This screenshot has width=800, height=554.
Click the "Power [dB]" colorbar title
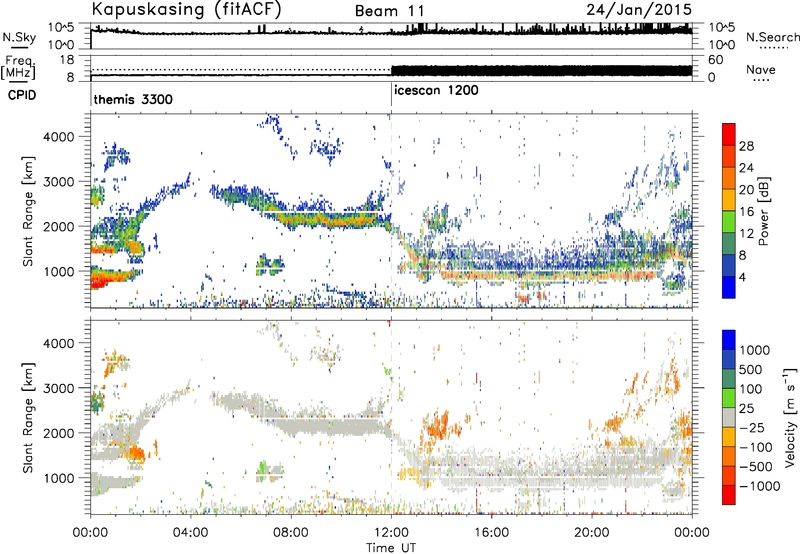click(764, 211)
